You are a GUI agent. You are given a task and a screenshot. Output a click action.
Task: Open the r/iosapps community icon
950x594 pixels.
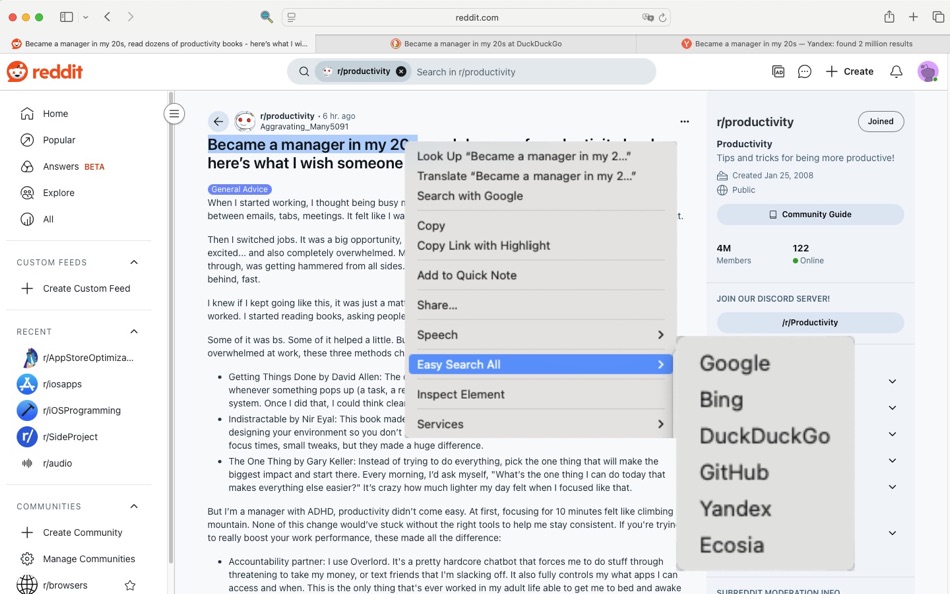click(x=26, y=383)
